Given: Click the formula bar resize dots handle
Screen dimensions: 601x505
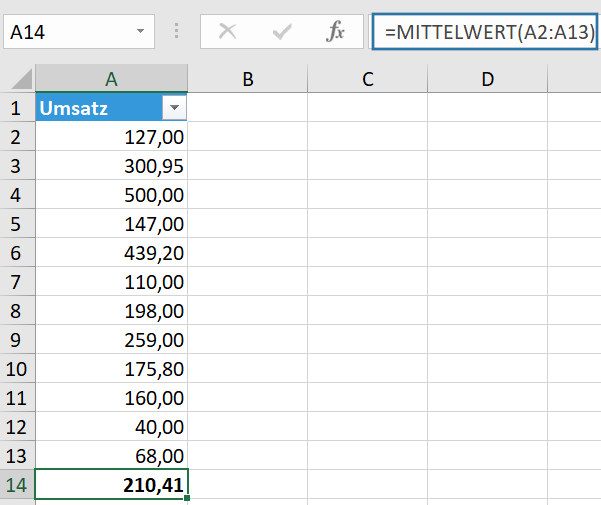Looking at the screenshot, I should coord(176,31).
